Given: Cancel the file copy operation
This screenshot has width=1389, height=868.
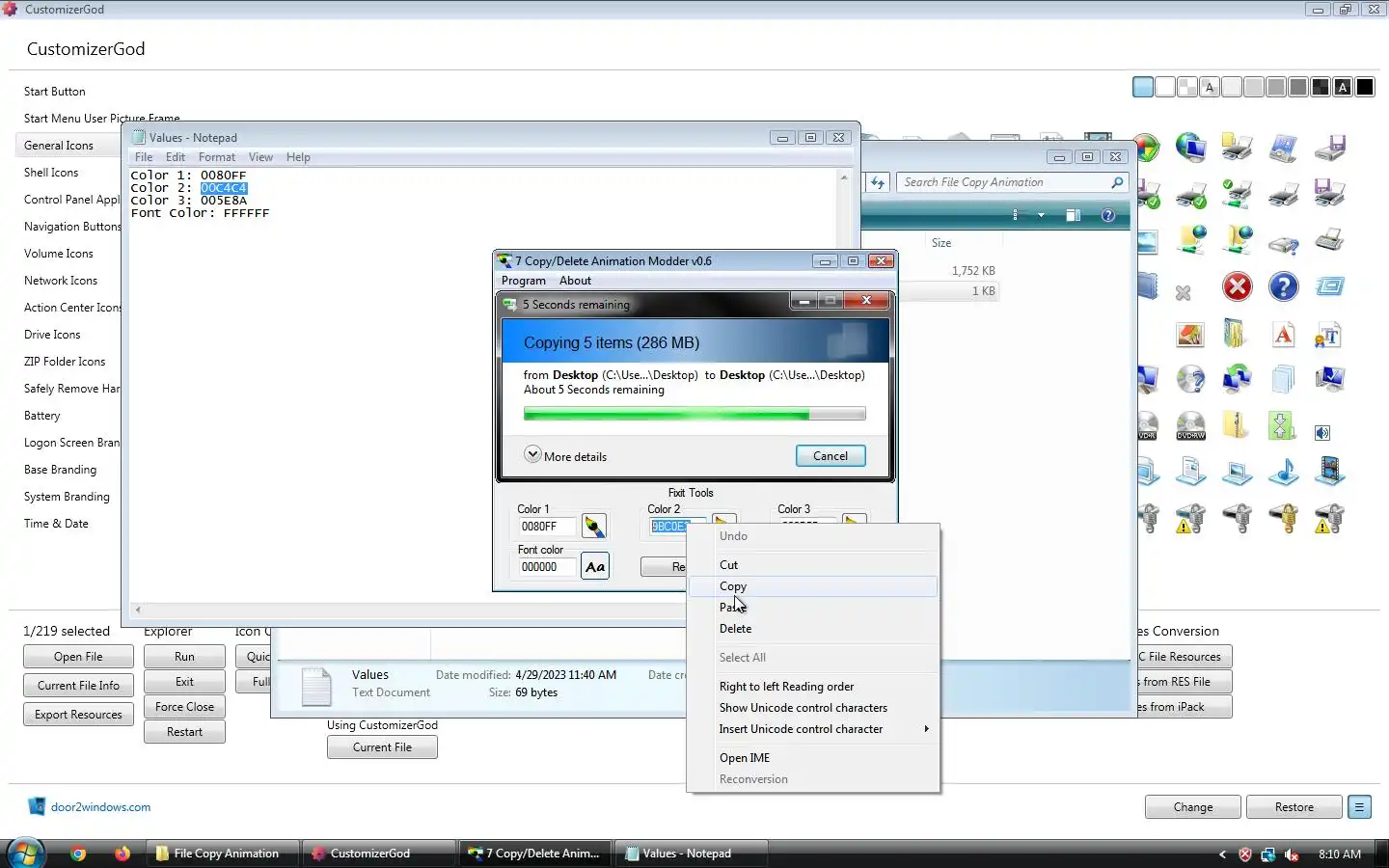Looking at the screenshot, I should point(831,456).
